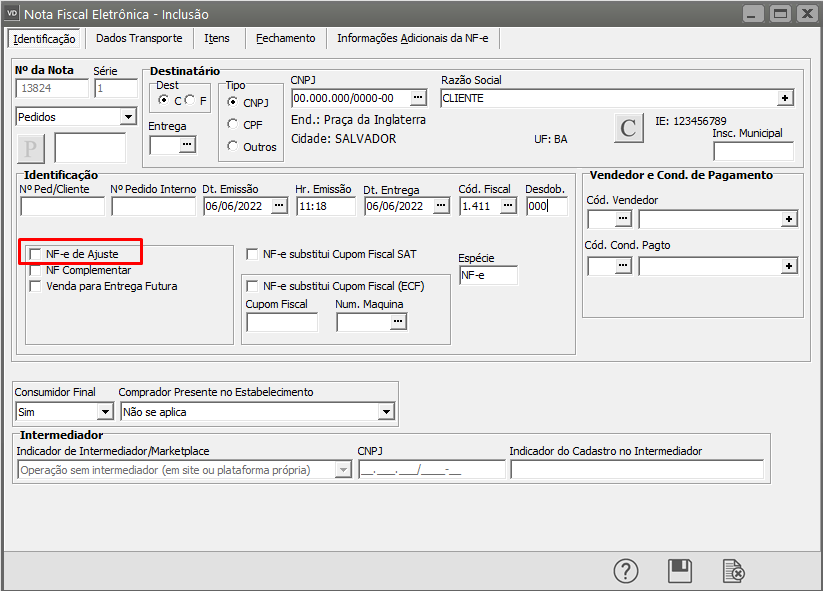Click the save floppy disk icon
The height and width of the screenshot is (591, 823).
(680, 570)
